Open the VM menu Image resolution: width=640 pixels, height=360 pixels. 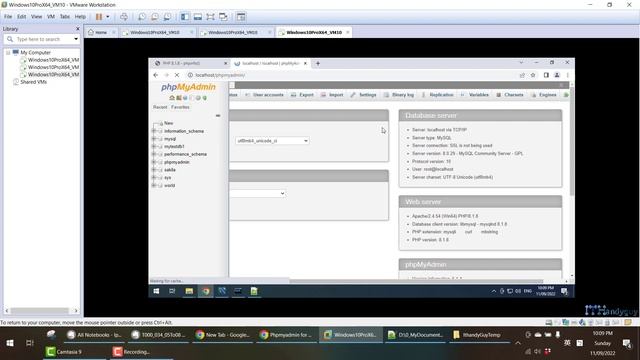pos(51,17)
